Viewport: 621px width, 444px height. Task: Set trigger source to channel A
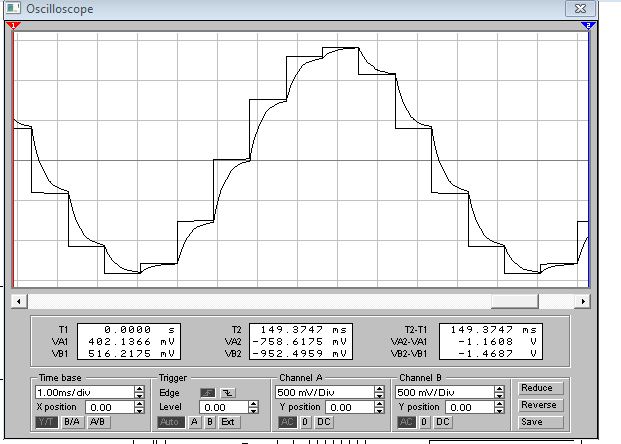194,422
